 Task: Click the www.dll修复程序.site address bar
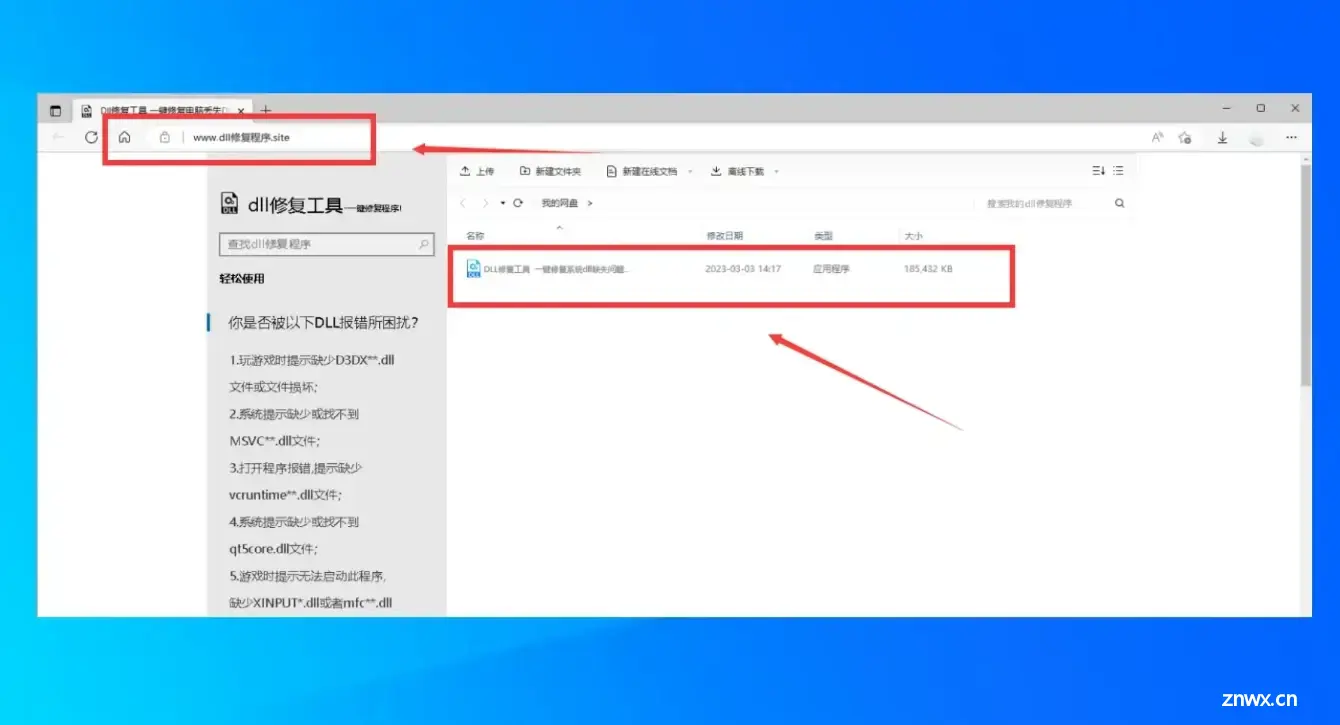(241, 137)
